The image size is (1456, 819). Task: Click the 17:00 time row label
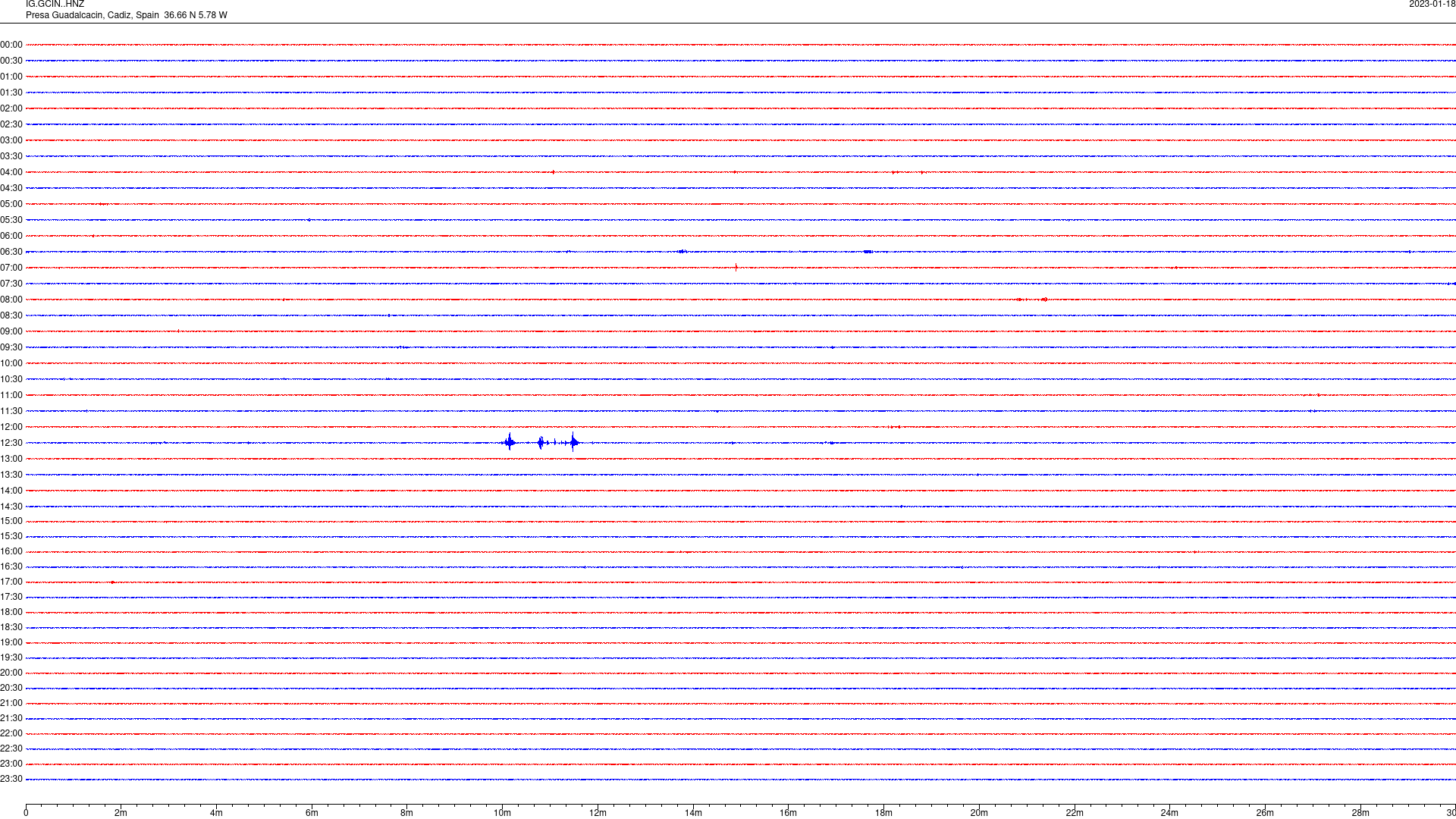11,582
